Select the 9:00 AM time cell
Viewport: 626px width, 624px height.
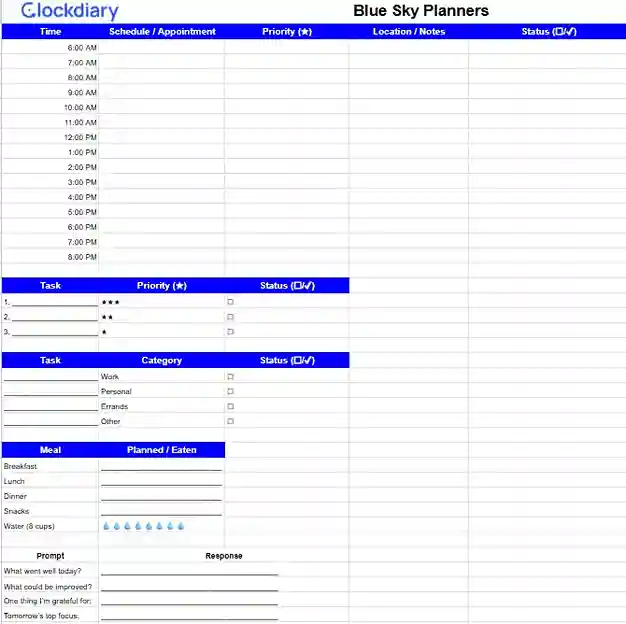50,93
